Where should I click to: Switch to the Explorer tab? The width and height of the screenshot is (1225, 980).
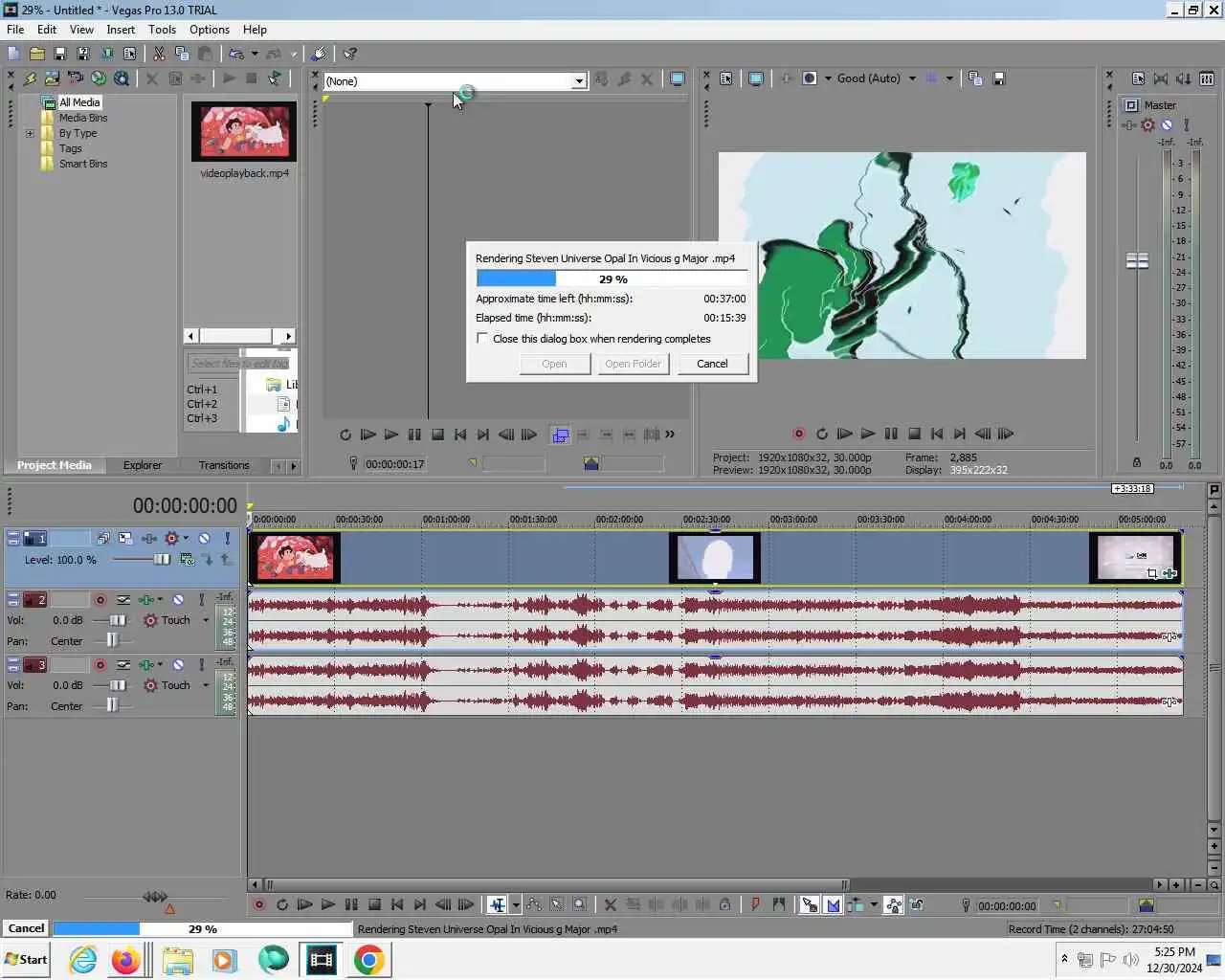coord(143,465)
